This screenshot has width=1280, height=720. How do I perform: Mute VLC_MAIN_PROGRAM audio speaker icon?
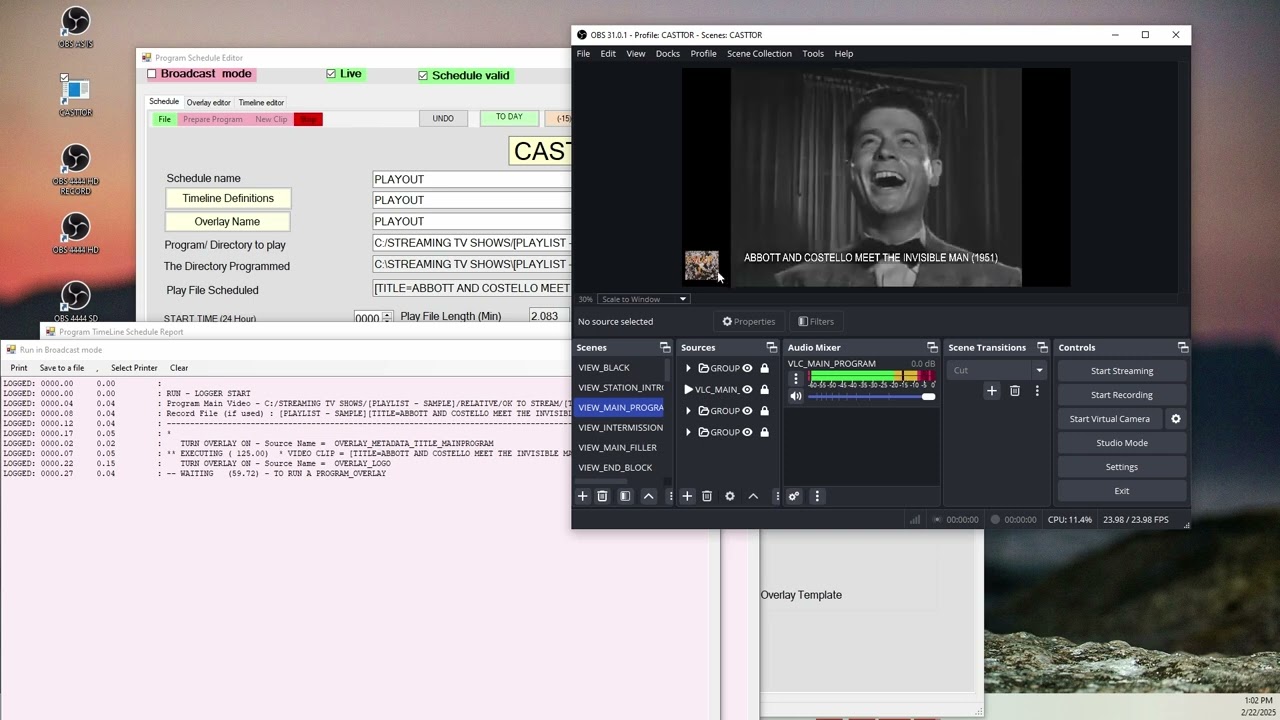click(x=796, y=397)
